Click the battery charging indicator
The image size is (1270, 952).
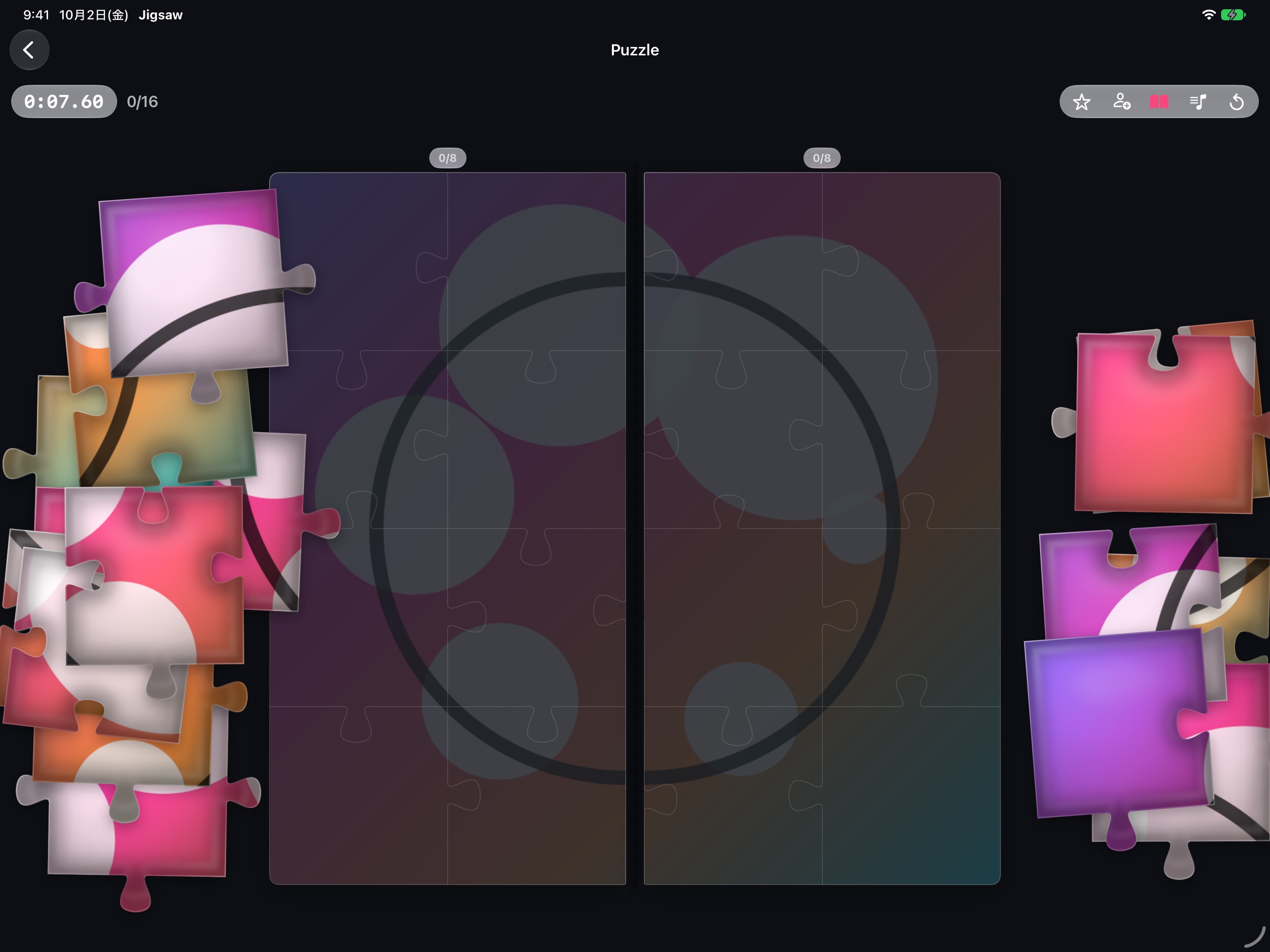[x=1233, y=15]
